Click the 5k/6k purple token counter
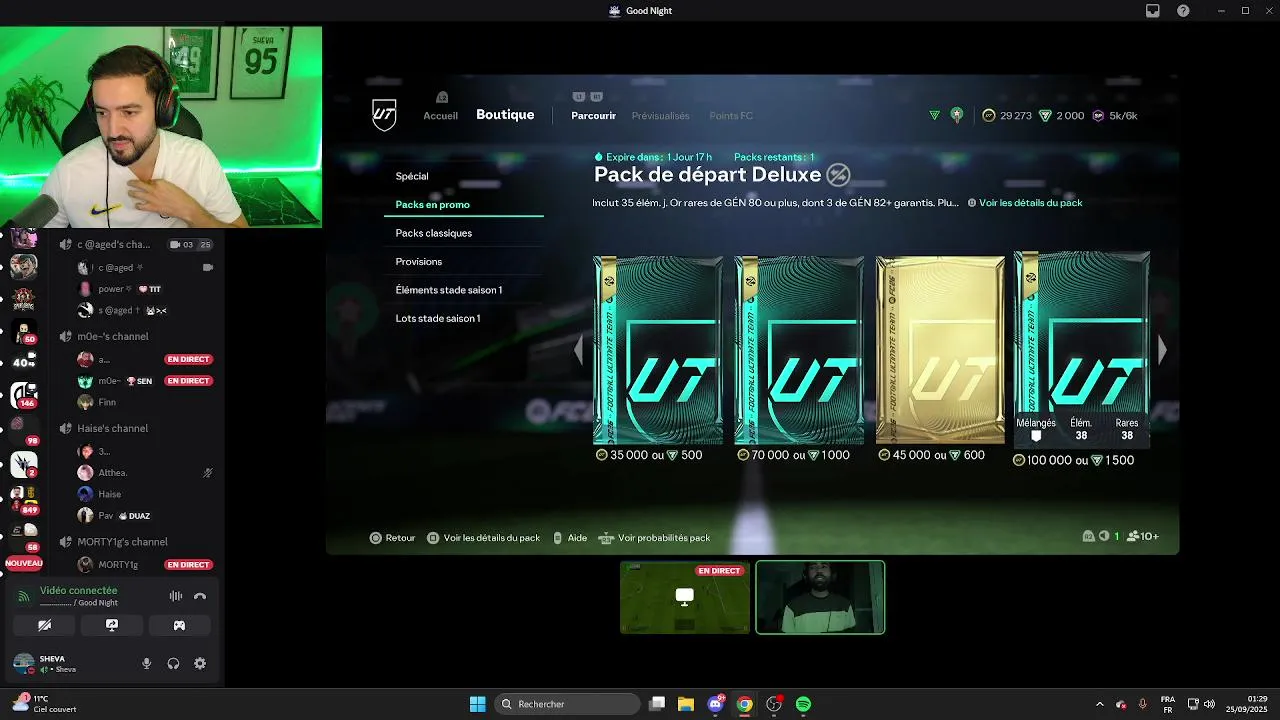Viewport: 1280px width, 720px height. click(x=1115, y=116)
